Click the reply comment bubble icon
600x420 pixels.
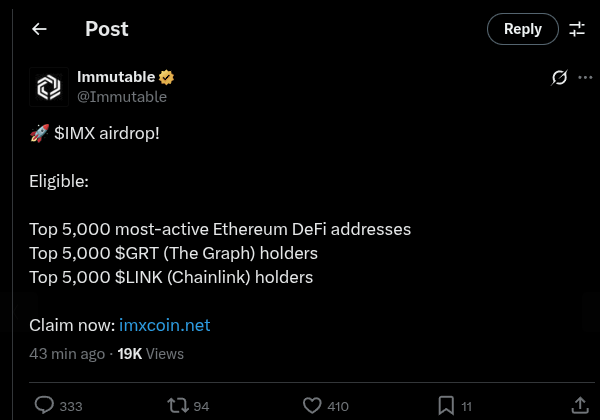44,405
